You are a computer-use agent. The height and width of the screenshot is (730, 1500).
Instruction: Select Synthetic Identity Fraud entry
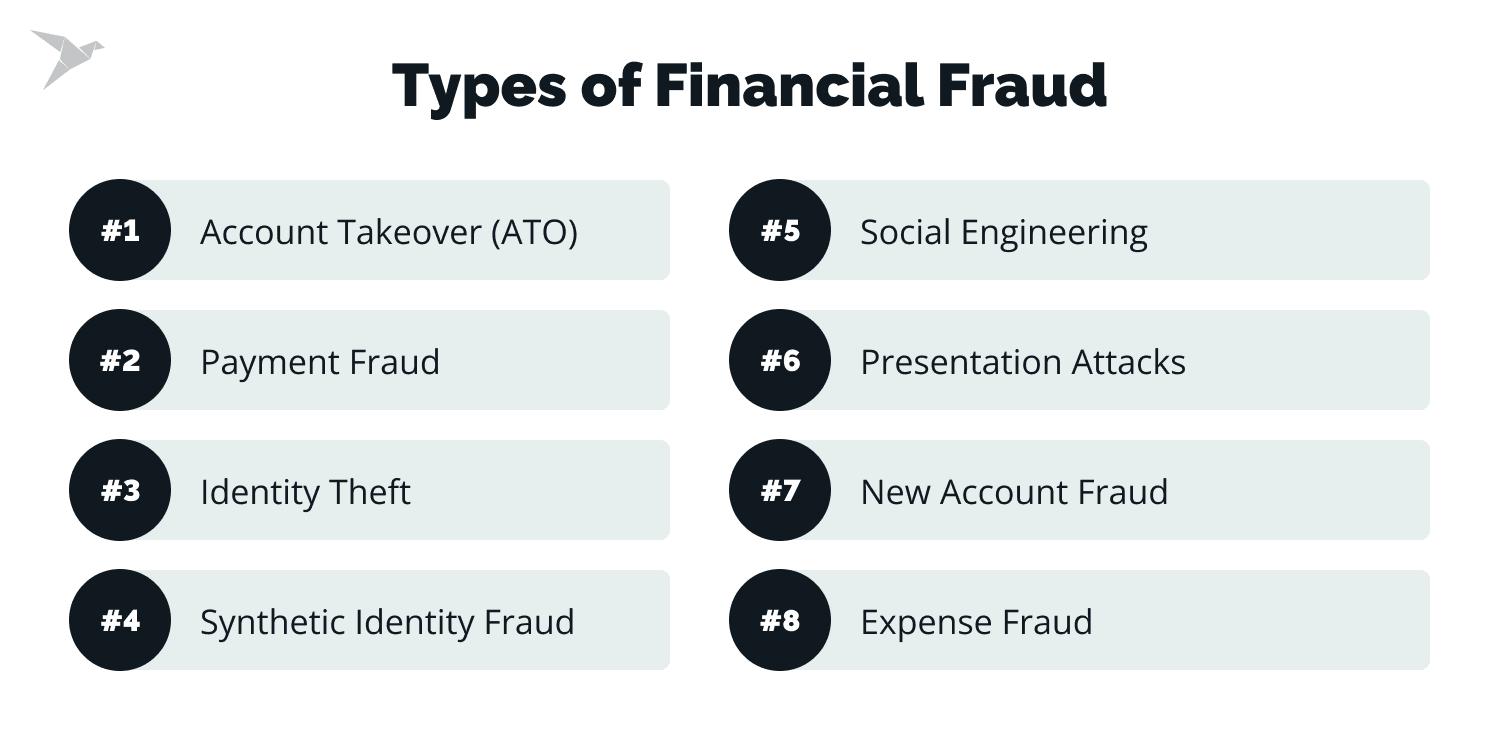(387, 622)
